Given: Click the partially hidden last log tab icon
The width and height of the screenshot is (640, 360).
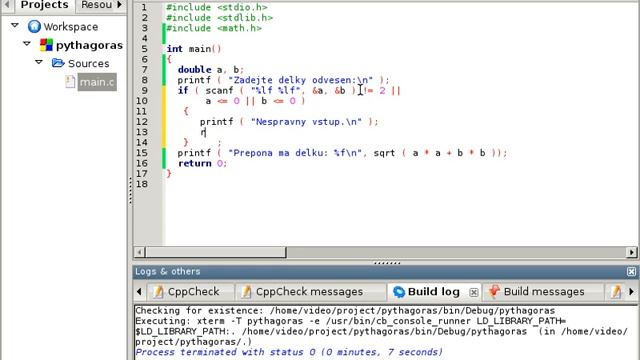Looking at the screenshot, I should 616,291.
